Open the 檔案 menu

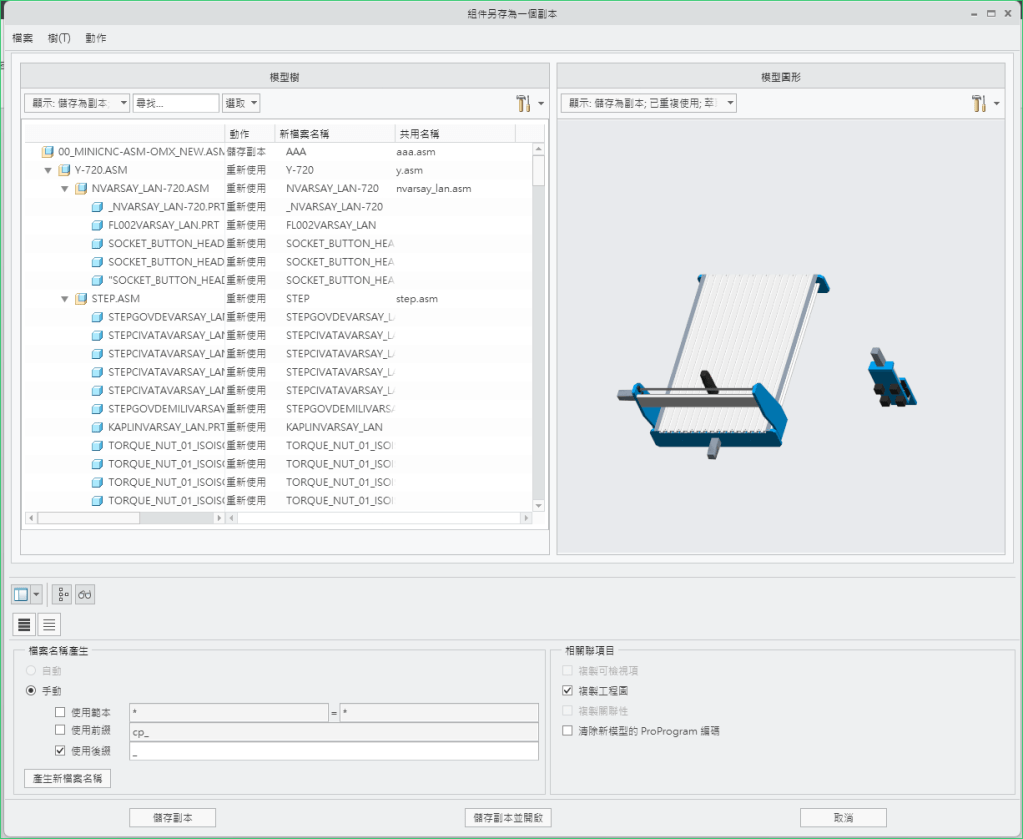22,38
